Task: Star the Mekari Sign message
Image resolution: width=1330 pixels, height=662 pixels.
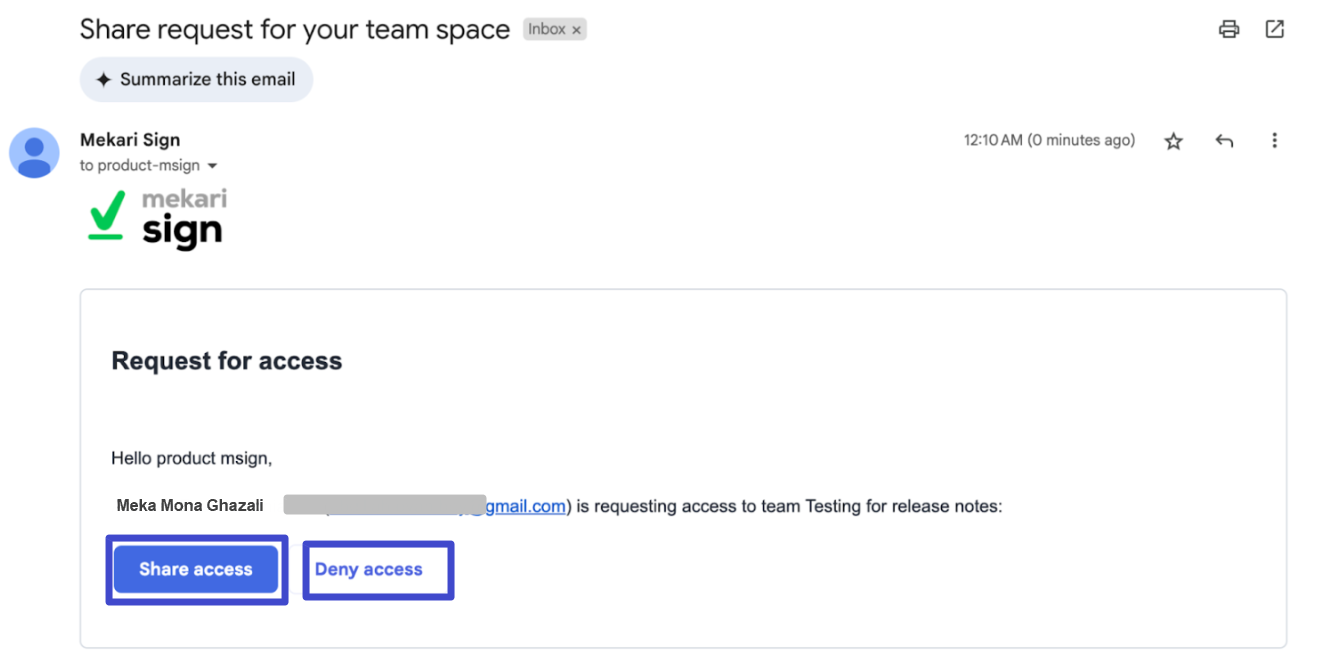Action: pos(1174,141)
